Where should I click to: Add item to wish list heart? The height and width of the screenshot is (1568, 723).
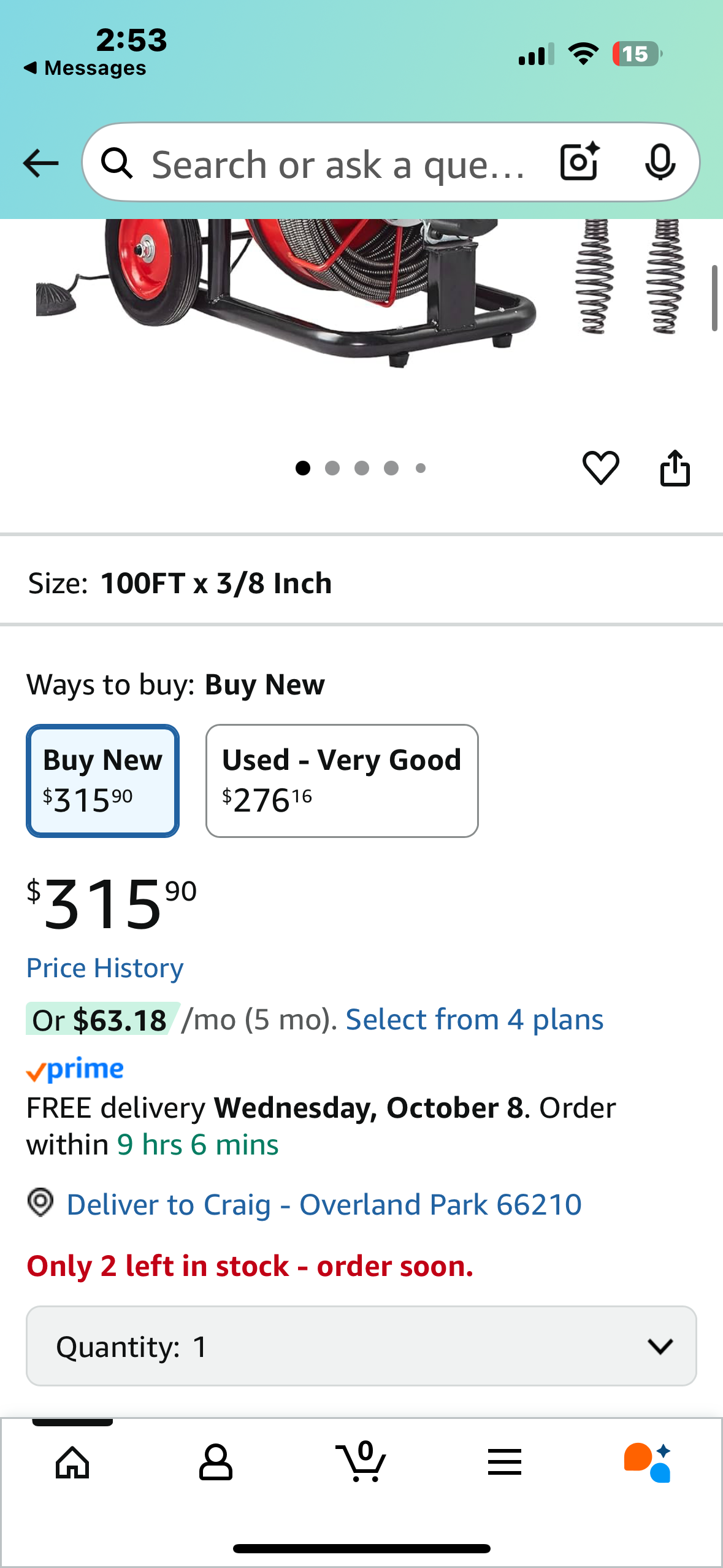click(600, 468)
